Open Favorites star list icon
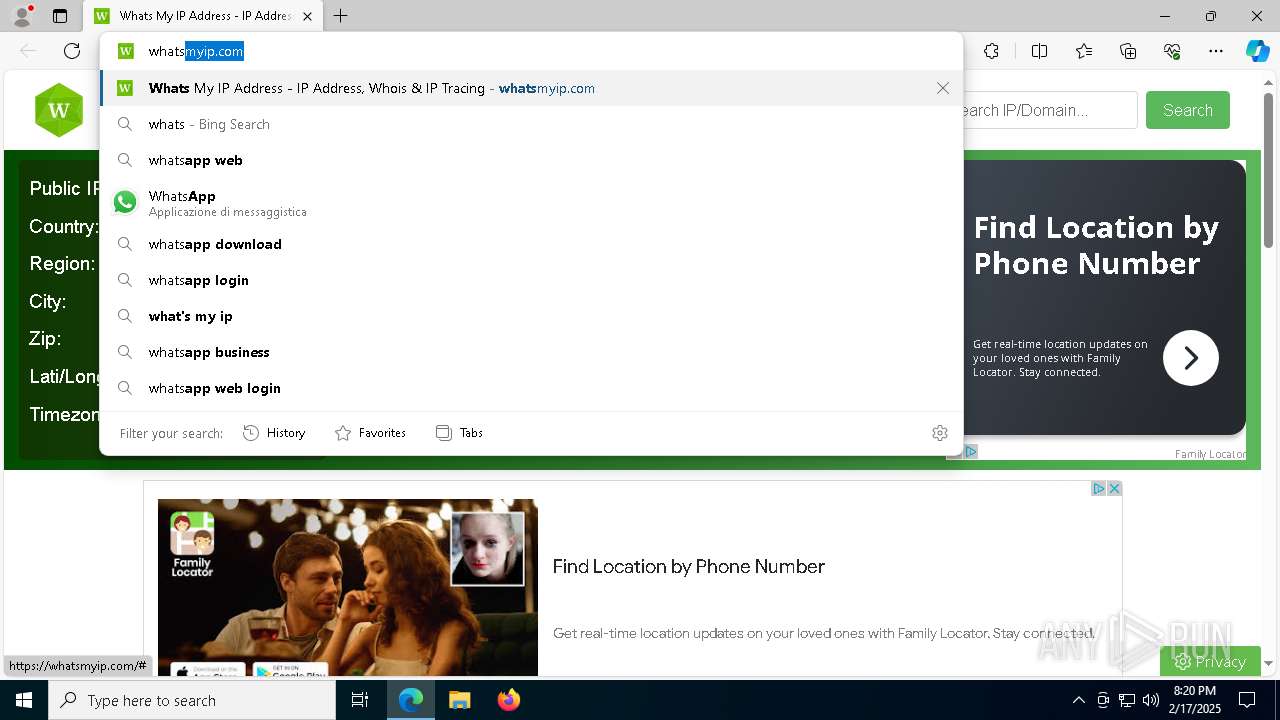 tap(1084, 51)
